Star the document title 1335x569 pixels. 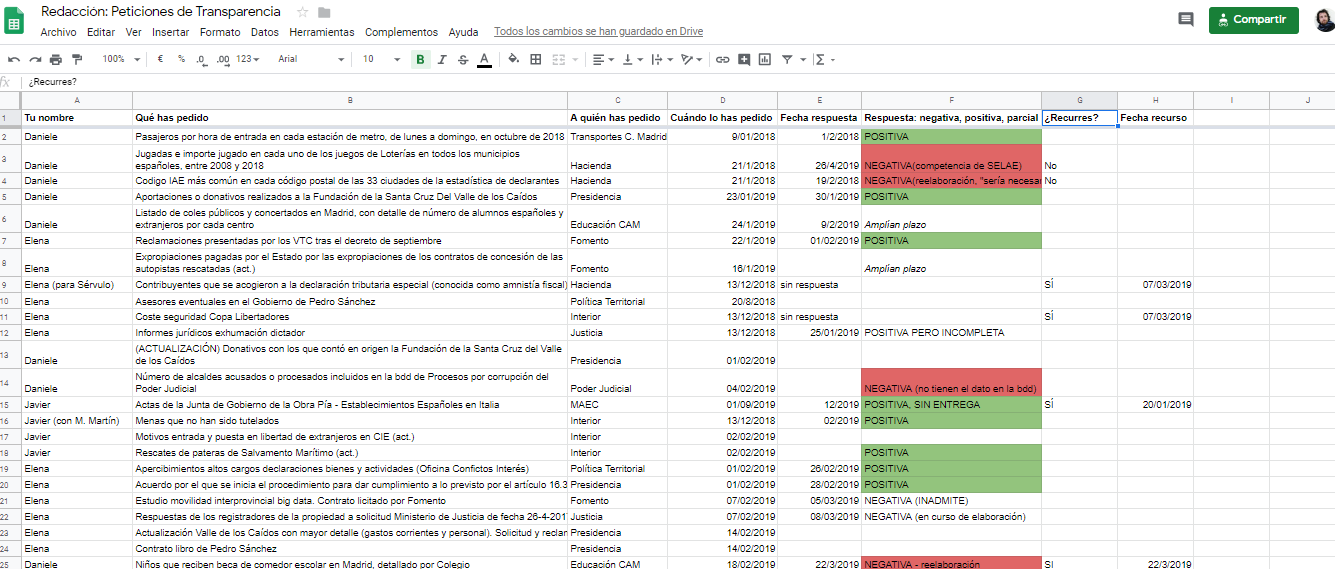coord(303,12)
